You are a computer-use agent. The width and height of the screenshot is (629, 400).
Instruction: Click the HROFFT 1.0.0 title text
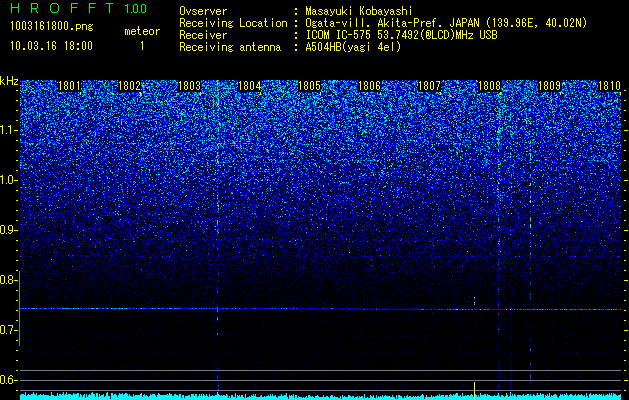coord(79,8)
